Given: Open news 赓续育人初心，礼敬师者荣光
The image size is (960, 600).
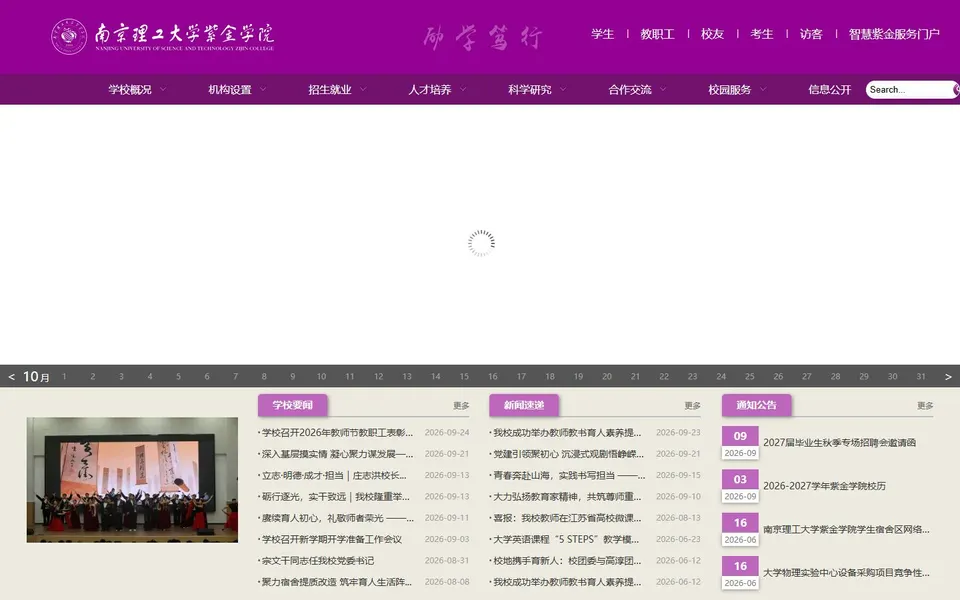Looking at the screenshot, I should (x=337, y=518).
